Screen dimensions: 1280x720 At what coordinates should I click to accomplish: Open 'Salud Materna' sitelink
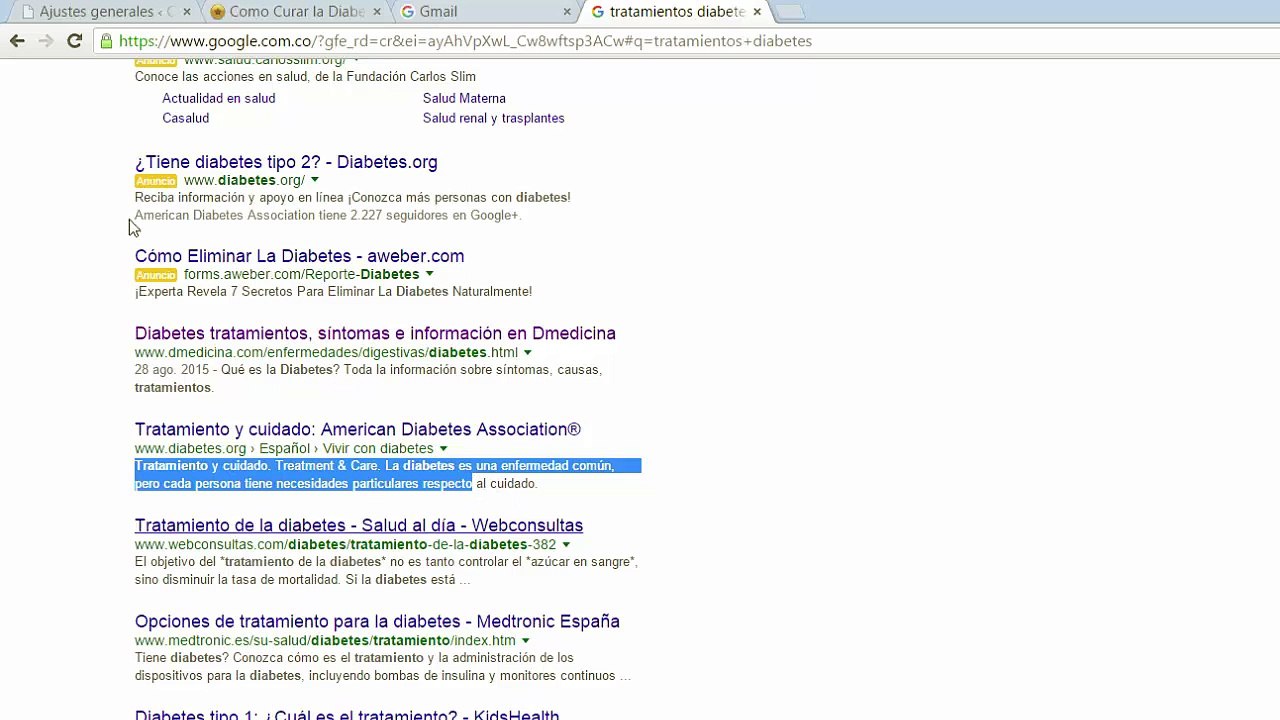(x=464, y=98)
